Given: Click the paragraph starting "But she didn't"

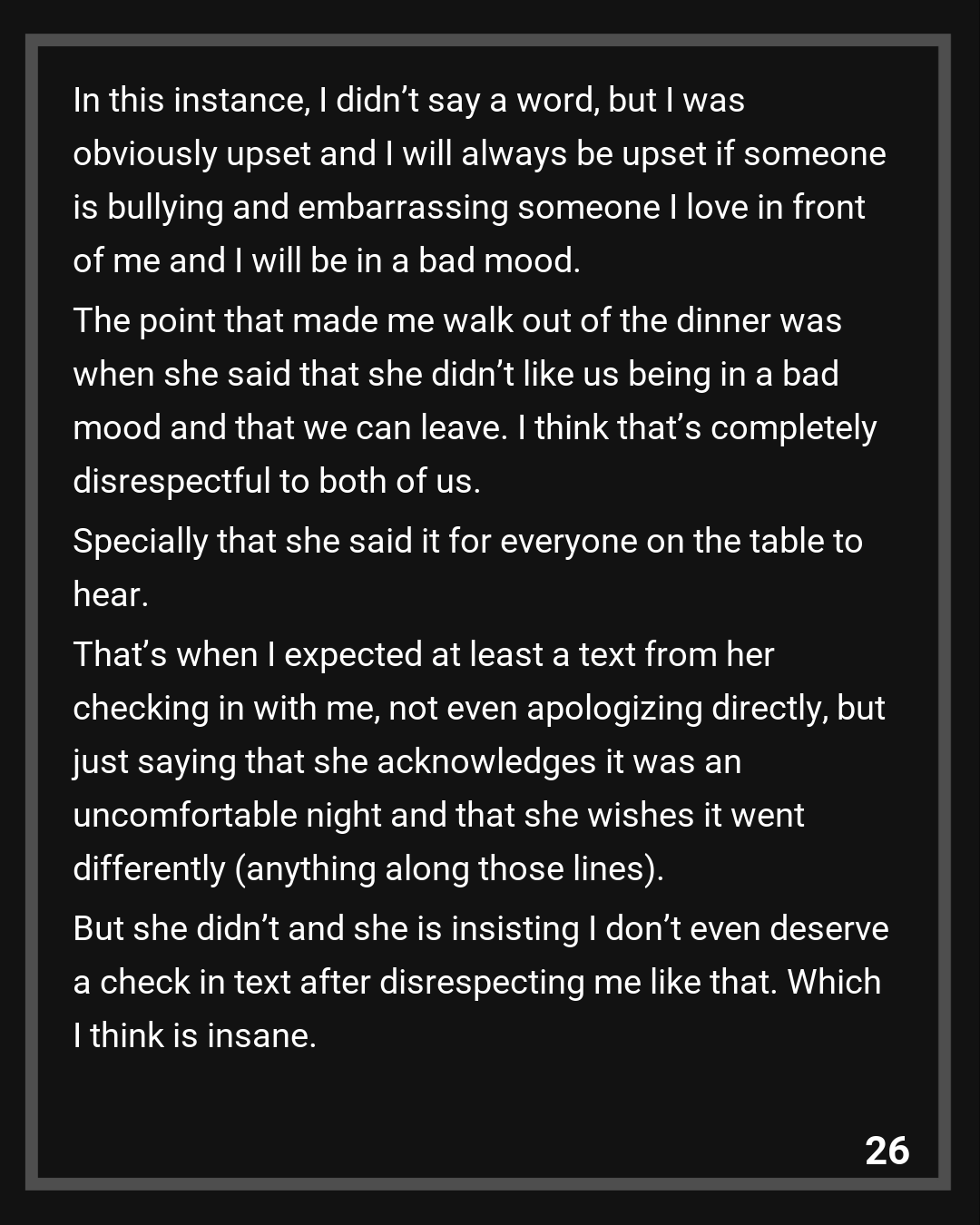Looking at the screenshot, I should click(479, 982).
